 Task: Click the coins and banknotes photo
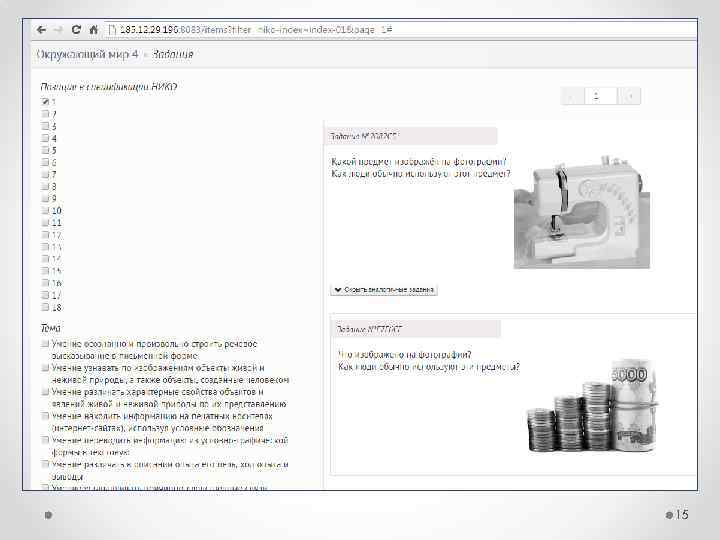click(x=591, y=406)
